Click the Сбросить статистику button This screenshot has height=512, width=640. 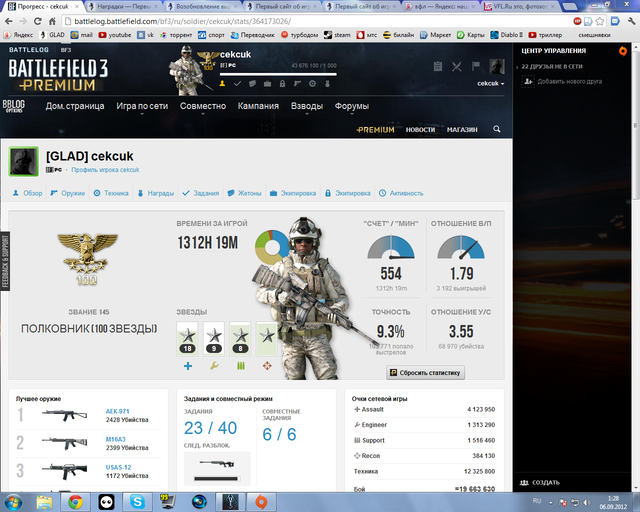(x=425, y=372)
